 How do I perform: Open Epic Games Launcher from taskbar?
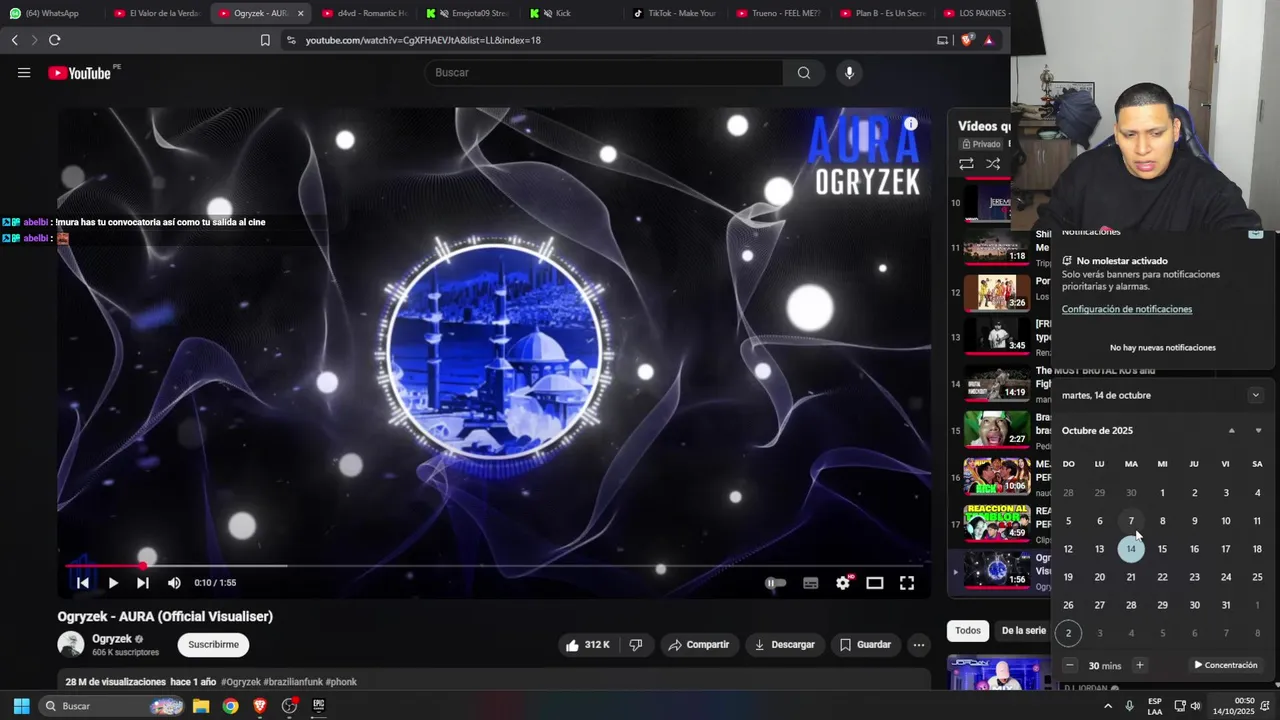tap(319, 706)
